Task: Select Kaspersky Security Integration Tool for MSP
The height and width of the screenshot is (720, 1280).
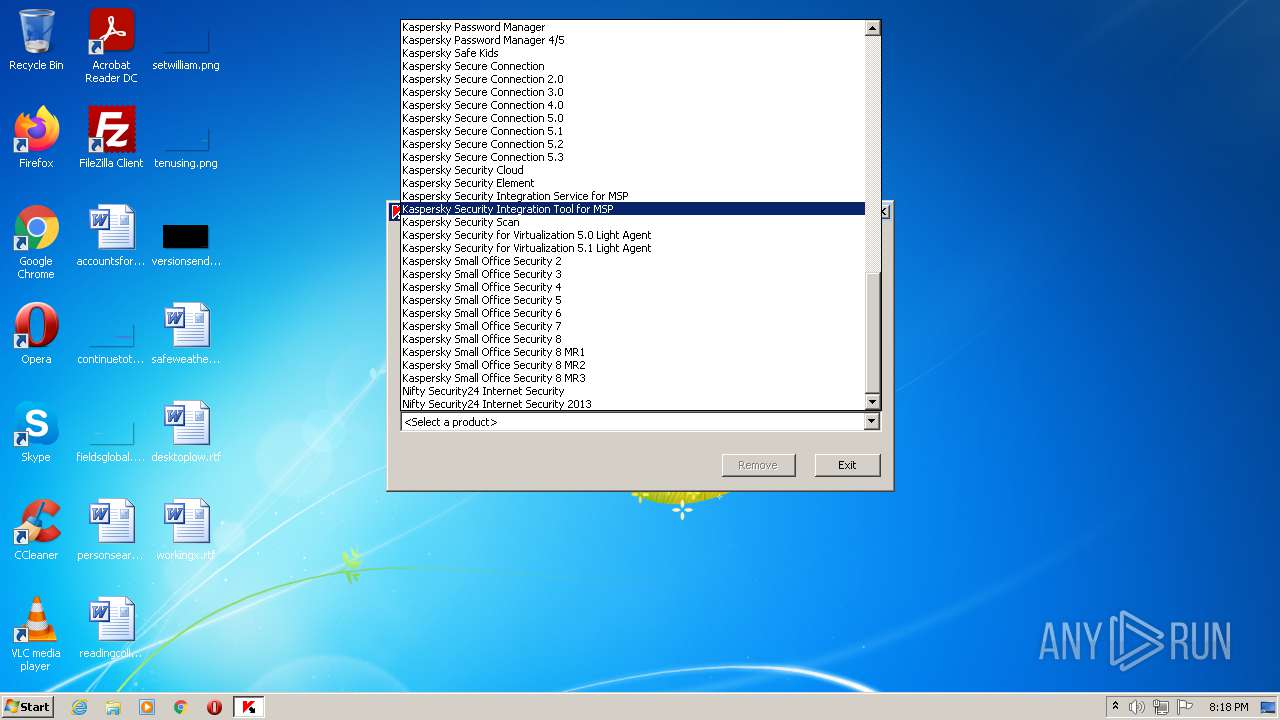Action: tap(633, 209)
